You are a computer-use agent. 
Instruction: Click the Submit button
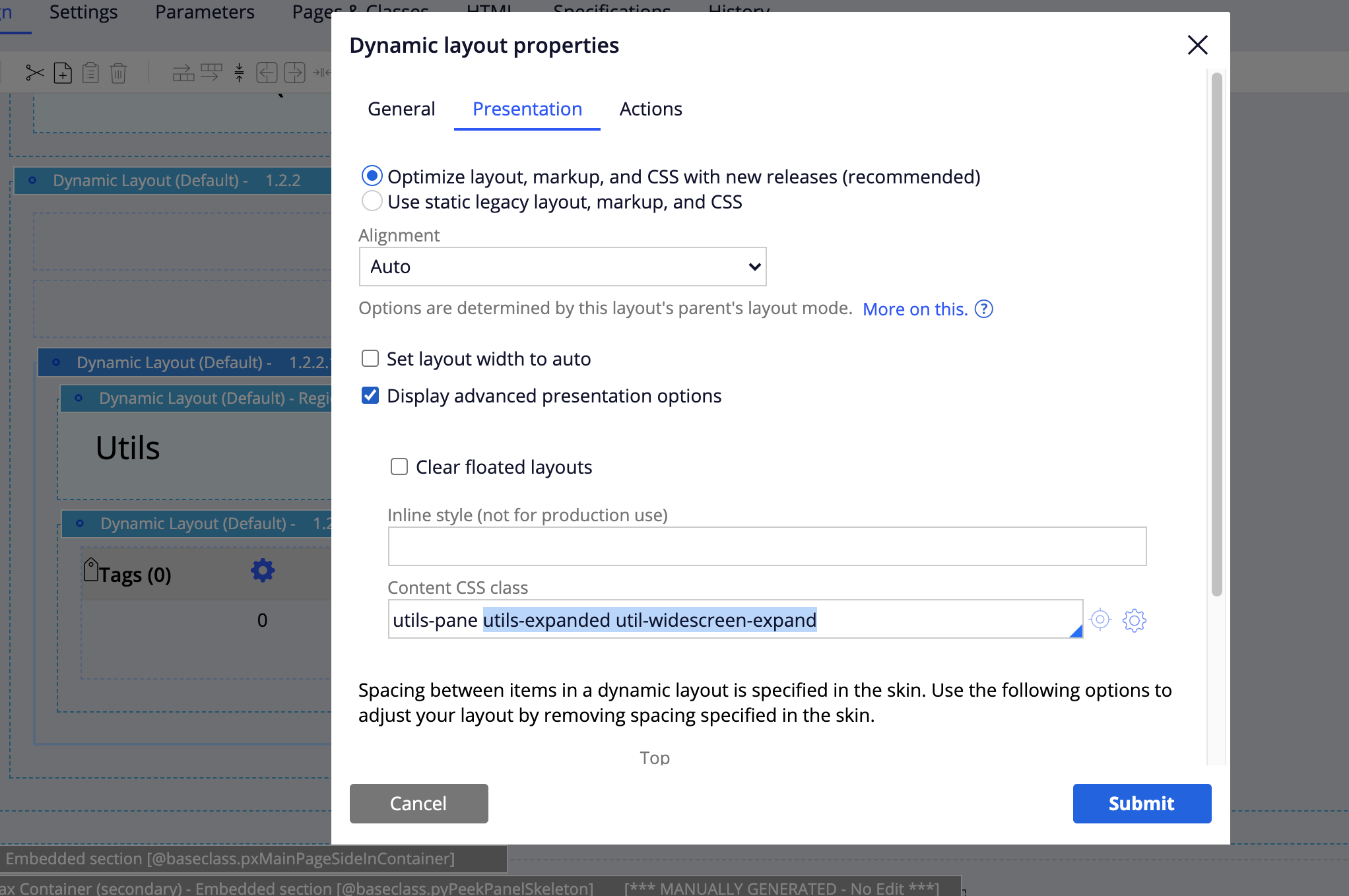(x=1142, y=803)
